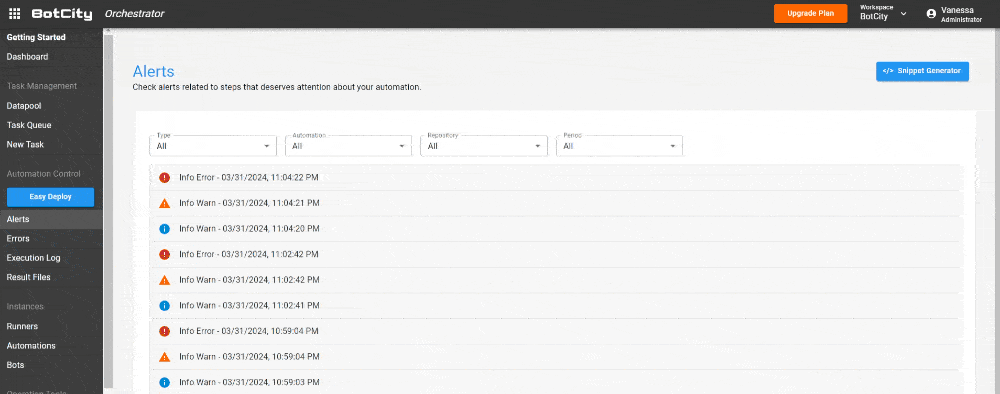Open Execution Log in the sidebar
The width and height of the screenshot is (1000, 394).
33,258
